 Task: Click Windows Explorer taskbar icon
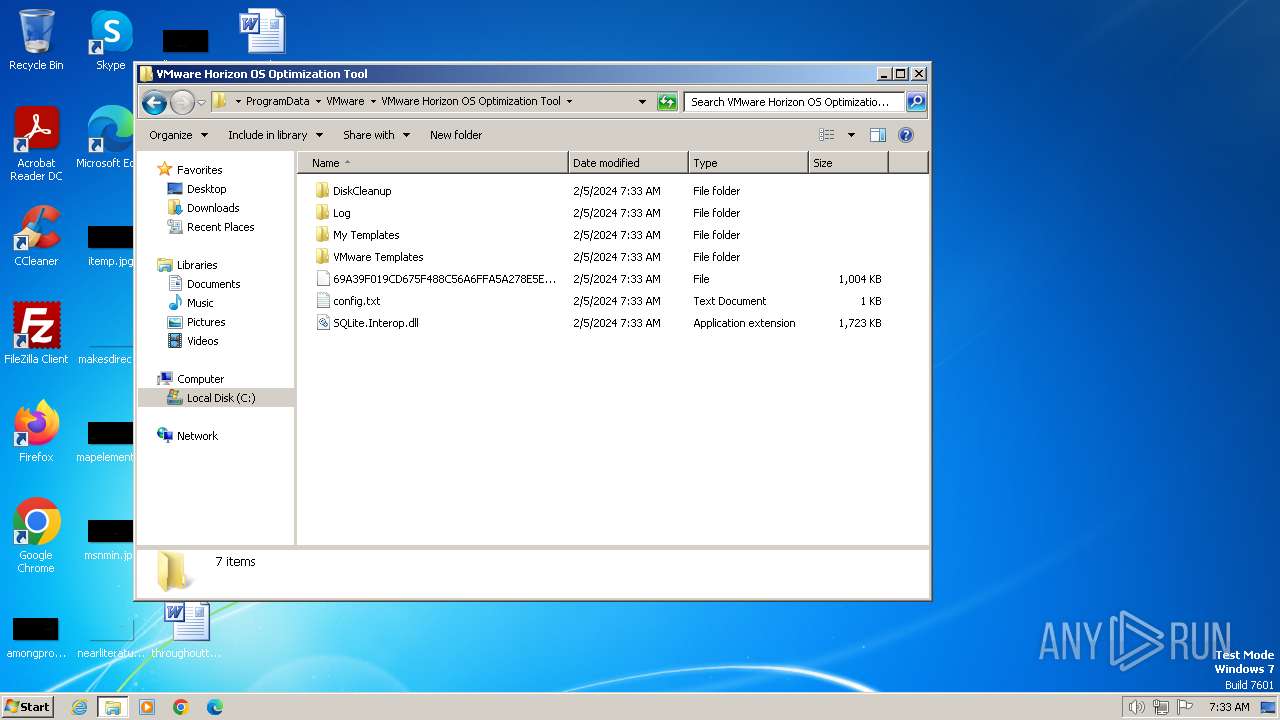pos(112,707)
